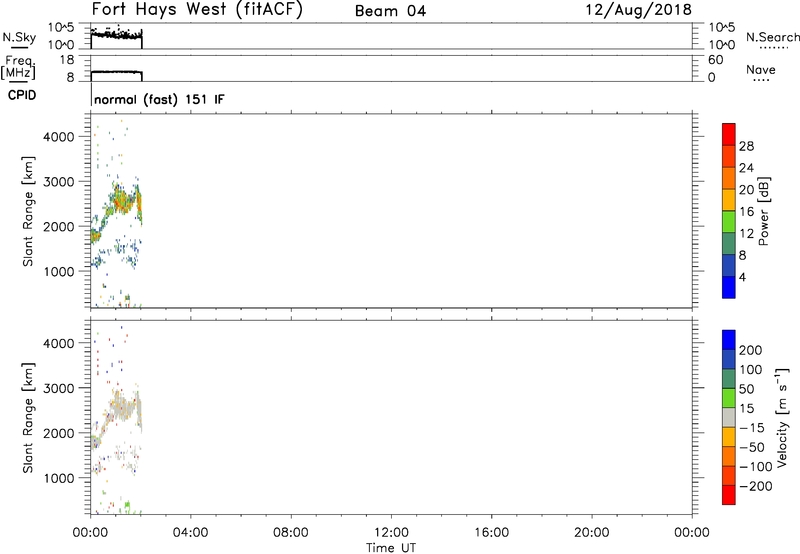This screenshot has height=554, width=800.
Task: Click 'Slant Range [km]' label of velocity panel
Action: (28, 418)
